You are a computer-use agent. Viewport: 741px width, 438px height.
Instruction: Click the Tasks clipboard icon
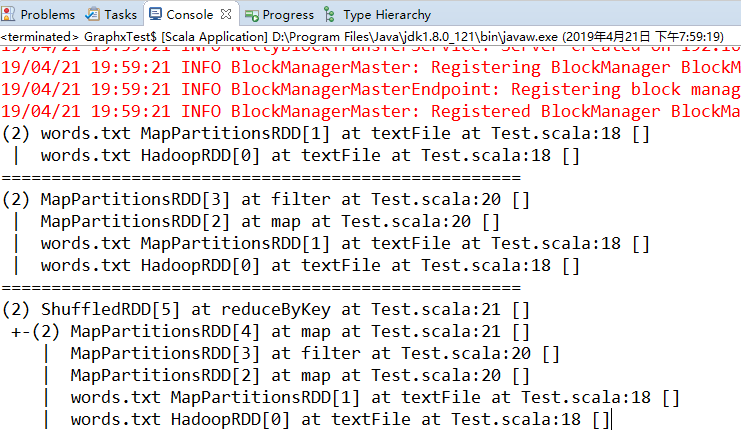(x=93, y=15)
